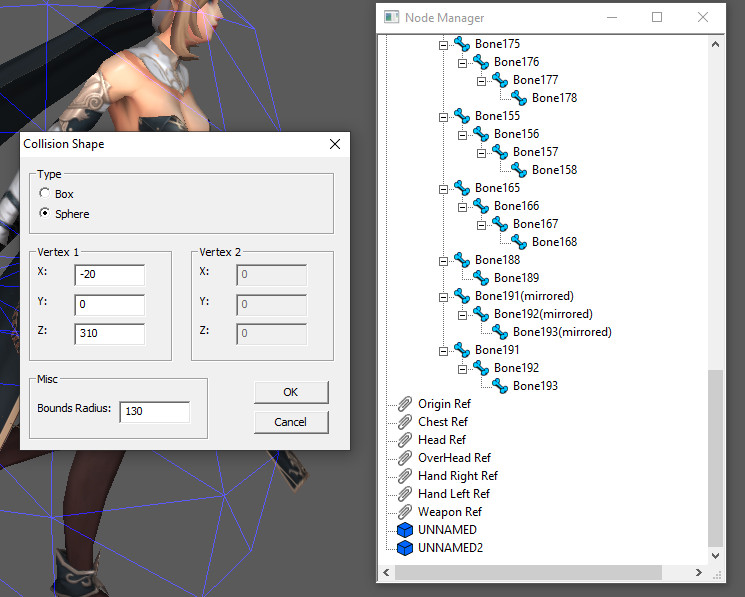Collapse the Bone192(mirrored) tree node
Screen dimensions: 745x597
tap(462, 315)
